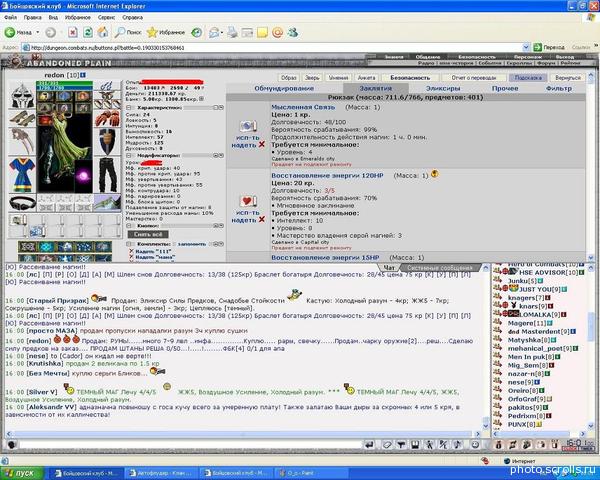Click the shield equipment slot
Screen dimensions: 600x480
[107, 142]
